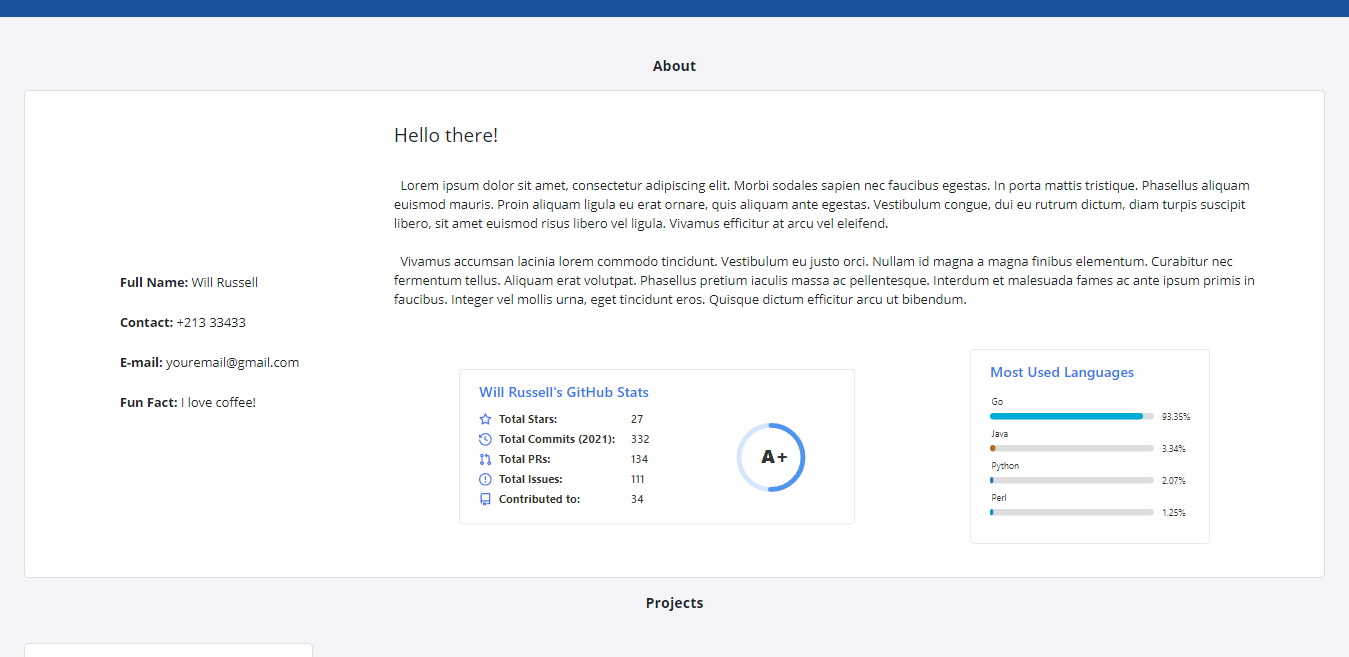Select the blue navigation bar at the top
The height and width of the screenshot is (657, 1349).
point(674,9)
